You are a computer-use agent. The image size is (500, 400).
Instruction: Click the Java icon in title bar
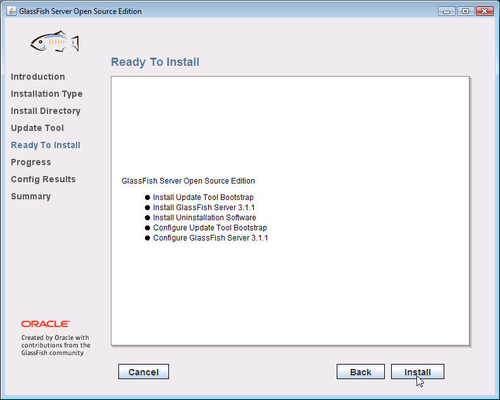(x=11, y=11)
